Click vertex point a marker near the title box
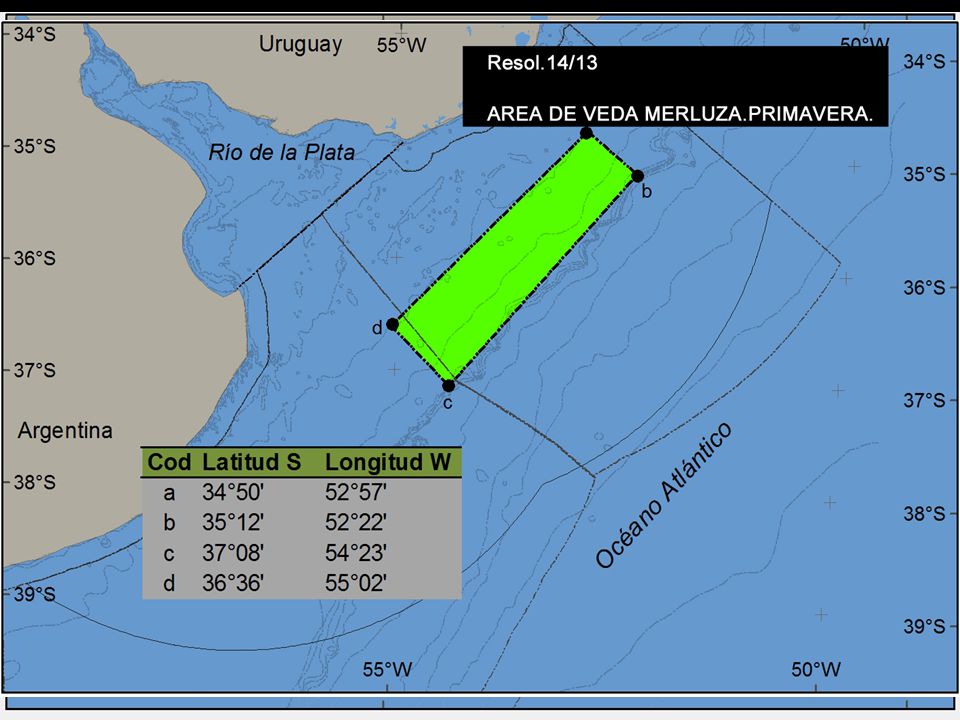The width and height of the screenshot is (960, 720). (587, 133)
